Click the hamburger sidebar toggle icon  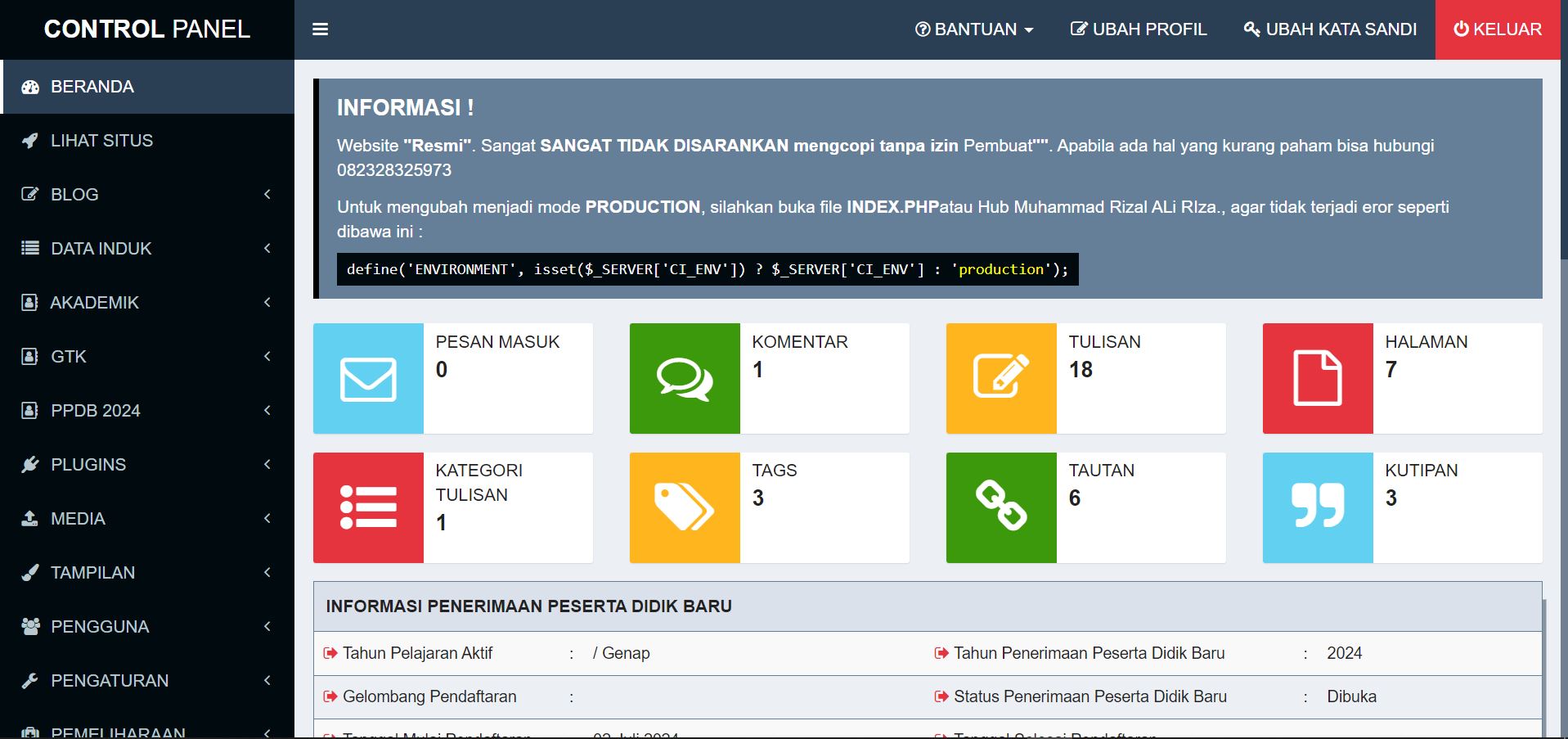tap(320, 29)
